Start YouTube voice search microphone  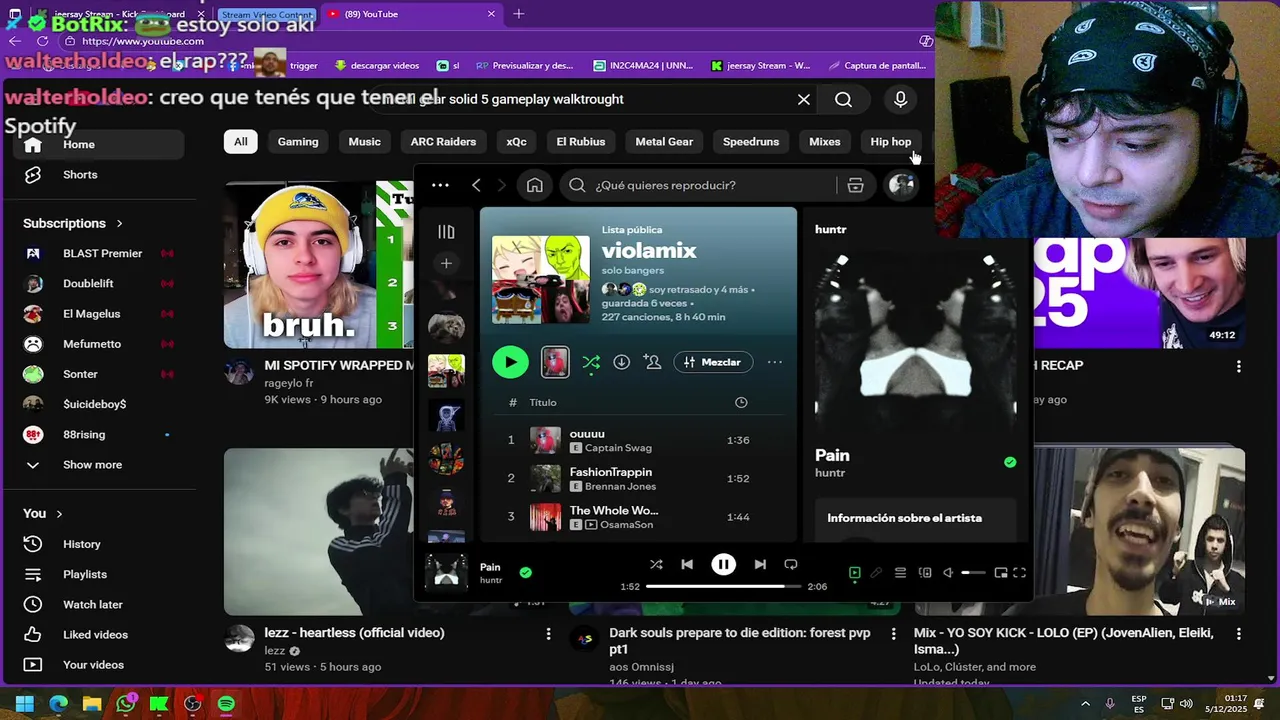(x=901, y=99)
